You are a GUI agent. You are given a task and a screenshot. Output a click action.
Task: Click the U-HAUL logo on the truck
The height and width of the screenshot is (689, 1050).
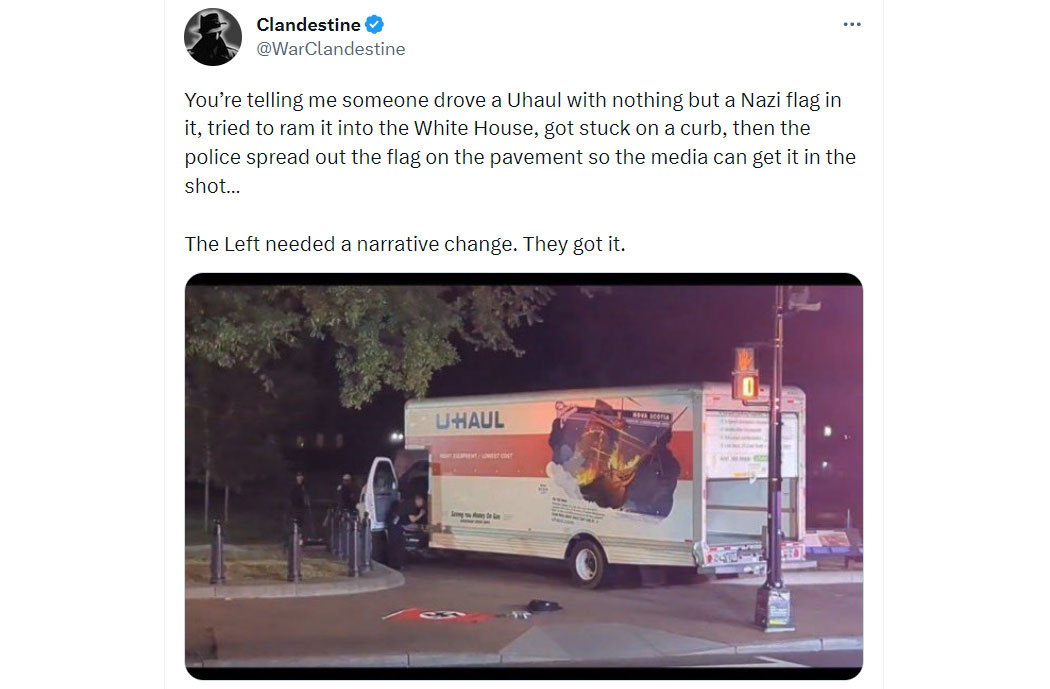coord(469,420)
